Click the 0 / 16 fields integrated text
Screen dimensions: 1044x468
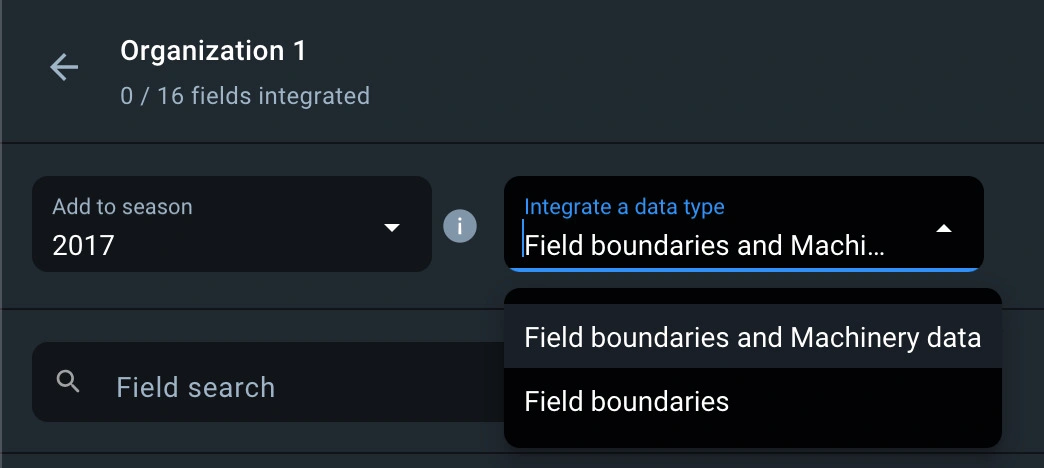245,96
